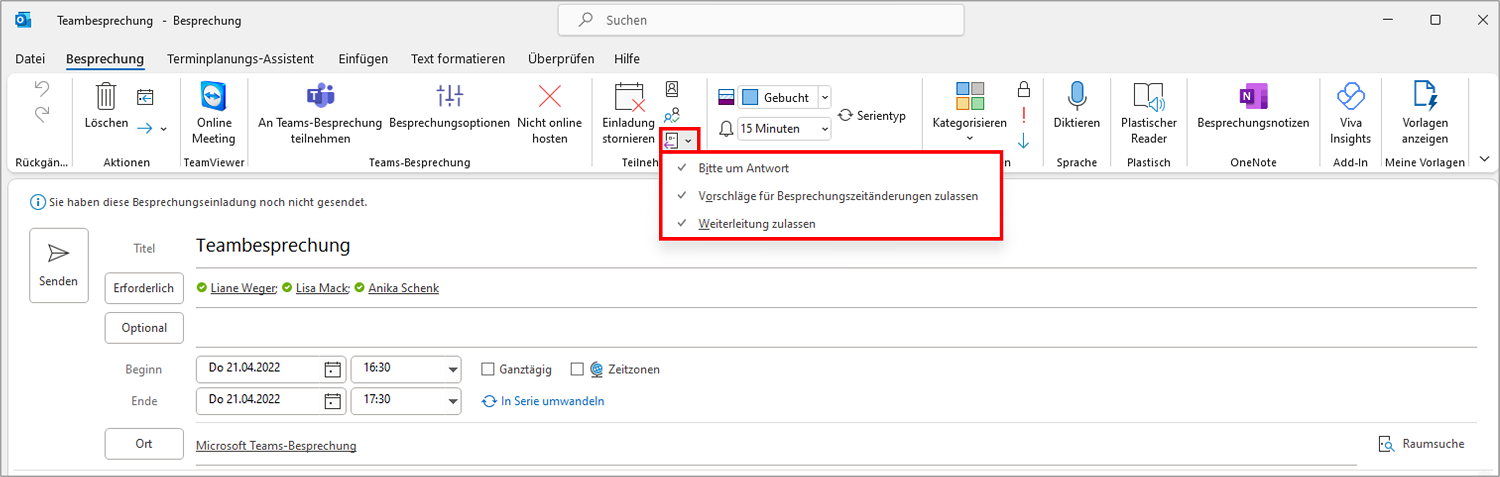Click the response options icon
The height and width of the screenshot is (477, 1500).
coord(672,140)
